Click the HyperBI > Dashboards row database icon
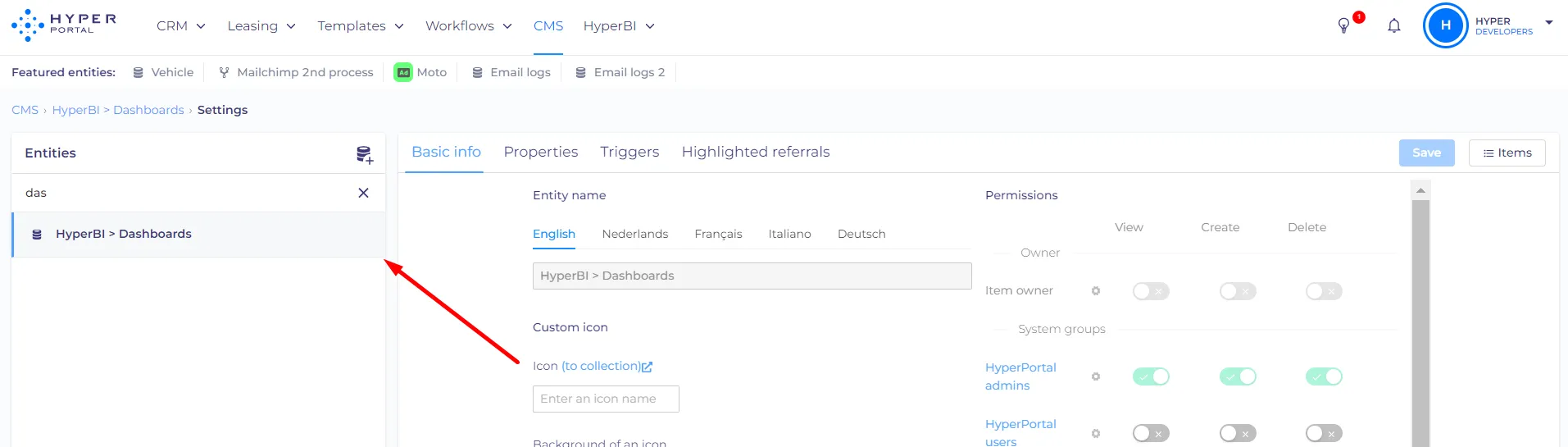The width and height of the screenshot is (1568, 447). [x=37, y=235]
